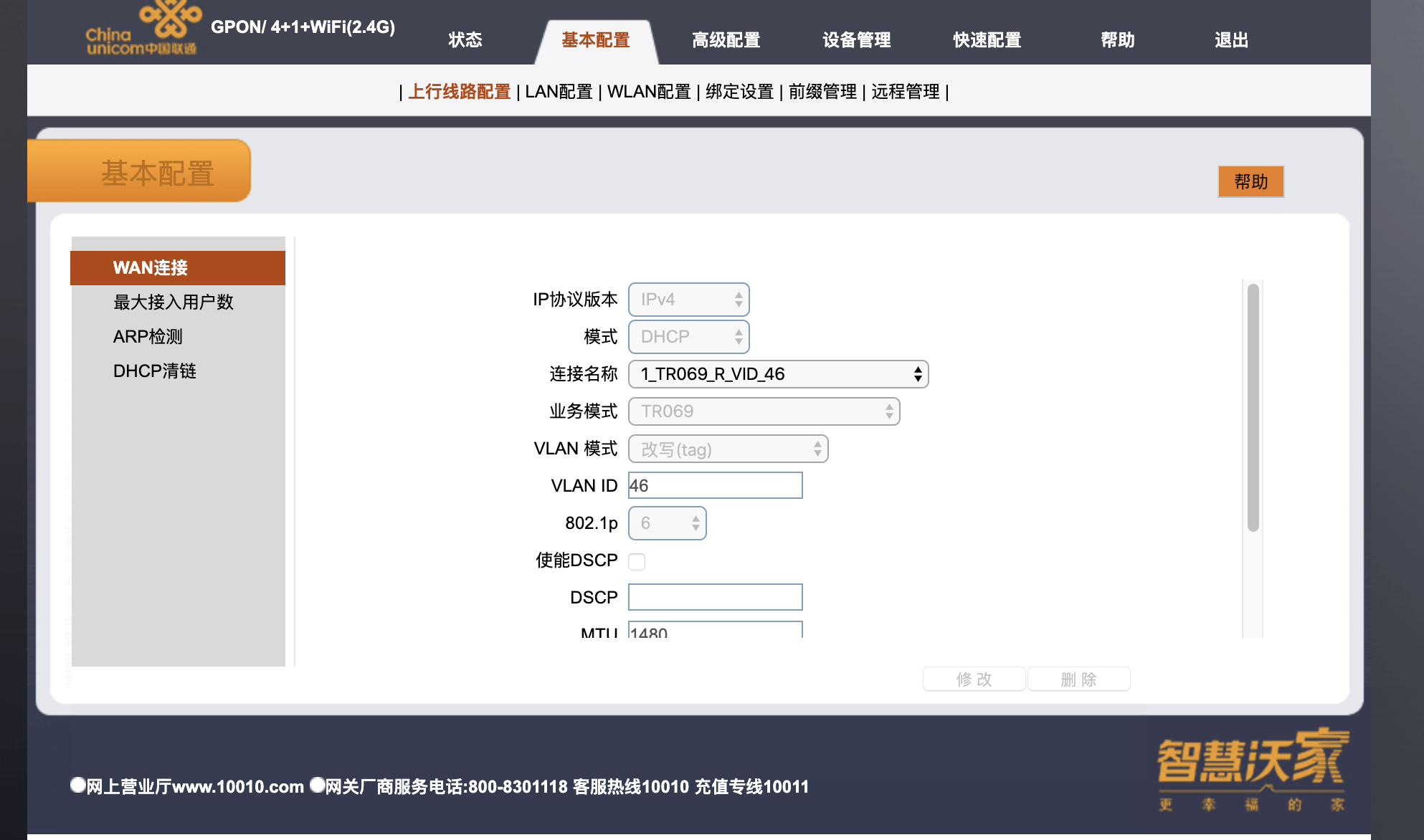Click the 使能DSCP label
Viewport: 1424px width, 840px height.
tap(576, 560)
